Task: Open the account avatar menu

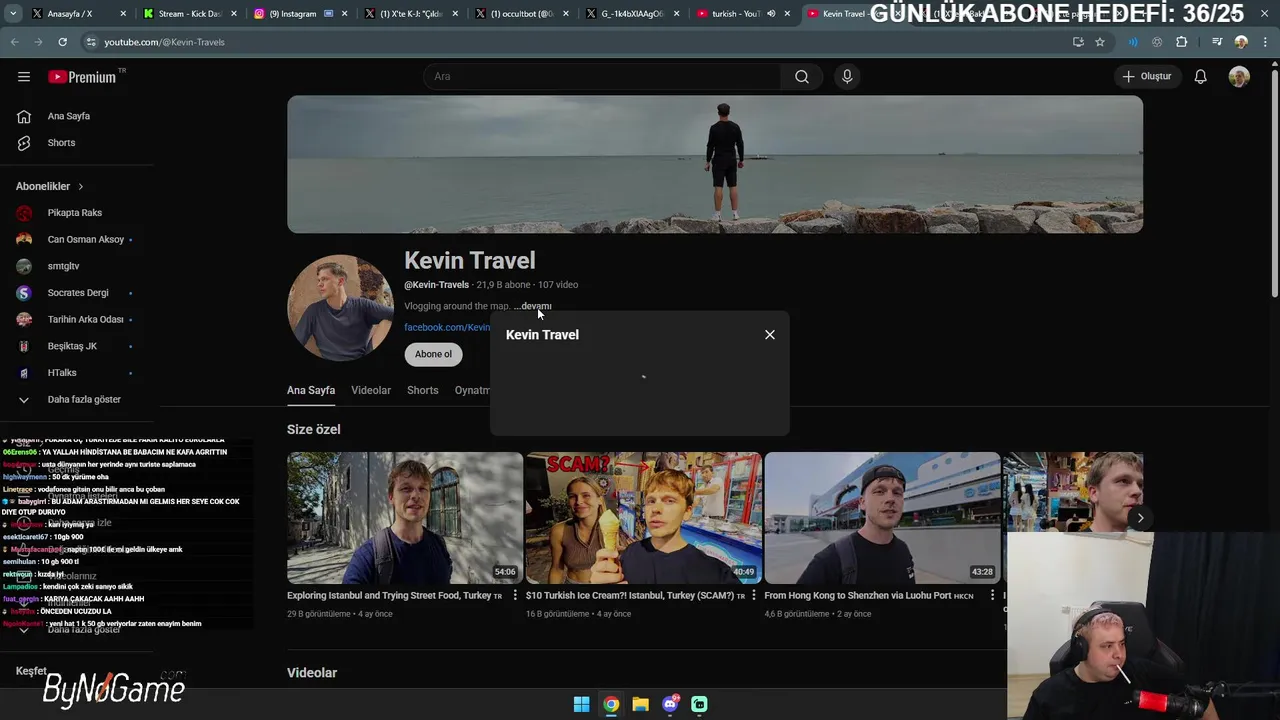Action: click(x=1239, y=77)
